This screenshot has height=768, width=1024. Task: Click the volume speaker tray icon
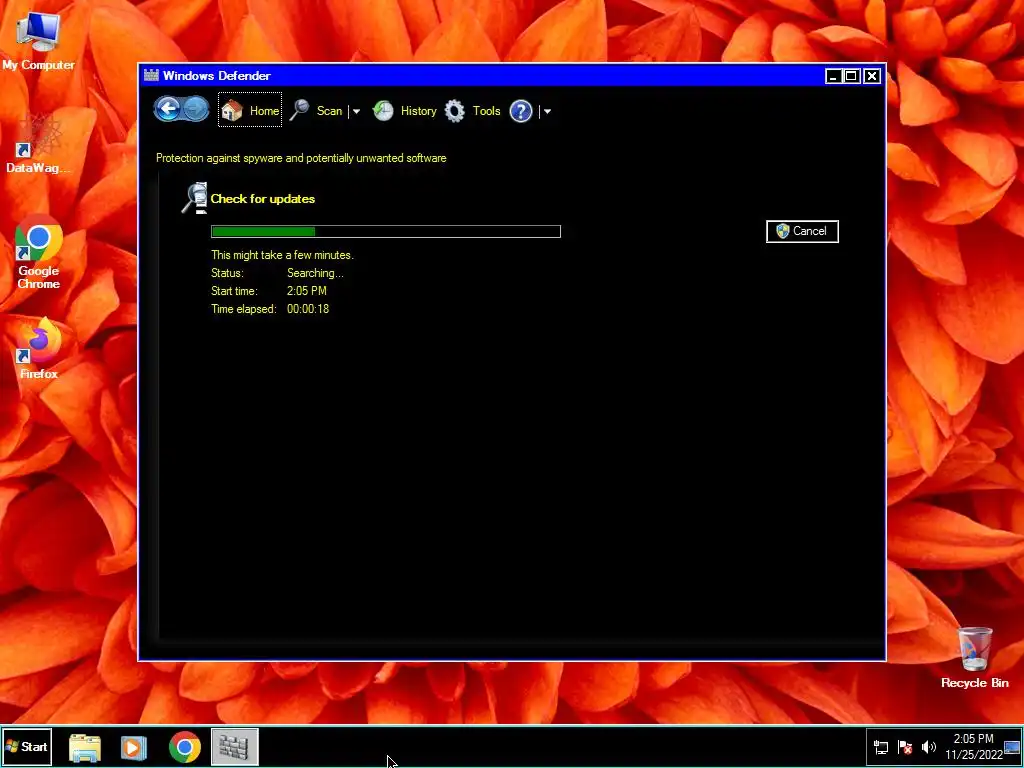(929, 747)
